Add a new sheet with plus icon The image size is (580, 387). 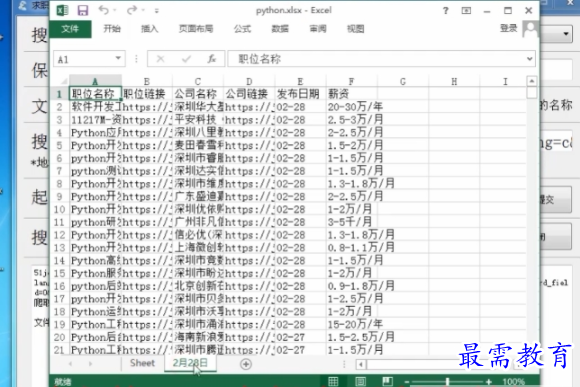coord(246,364)
